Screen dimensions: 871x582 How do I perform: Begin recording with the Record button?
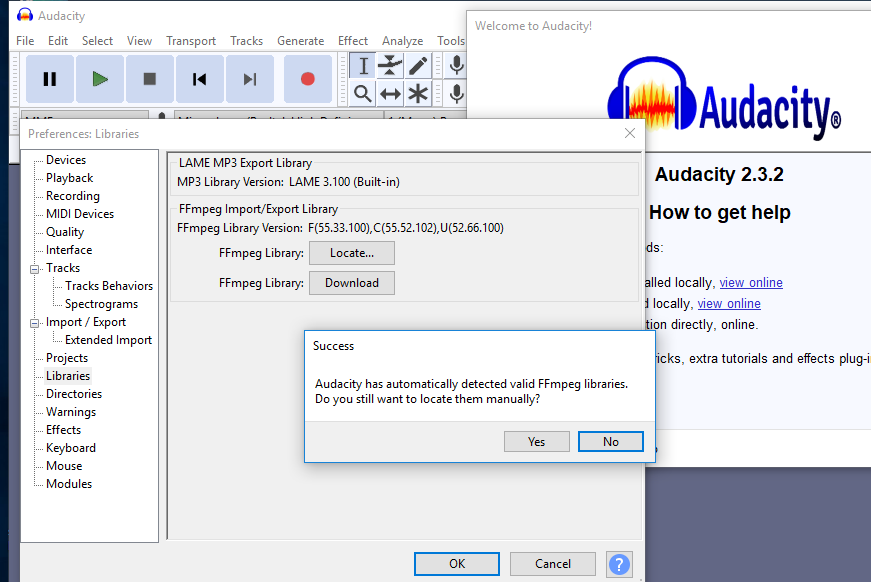[308, 79]
